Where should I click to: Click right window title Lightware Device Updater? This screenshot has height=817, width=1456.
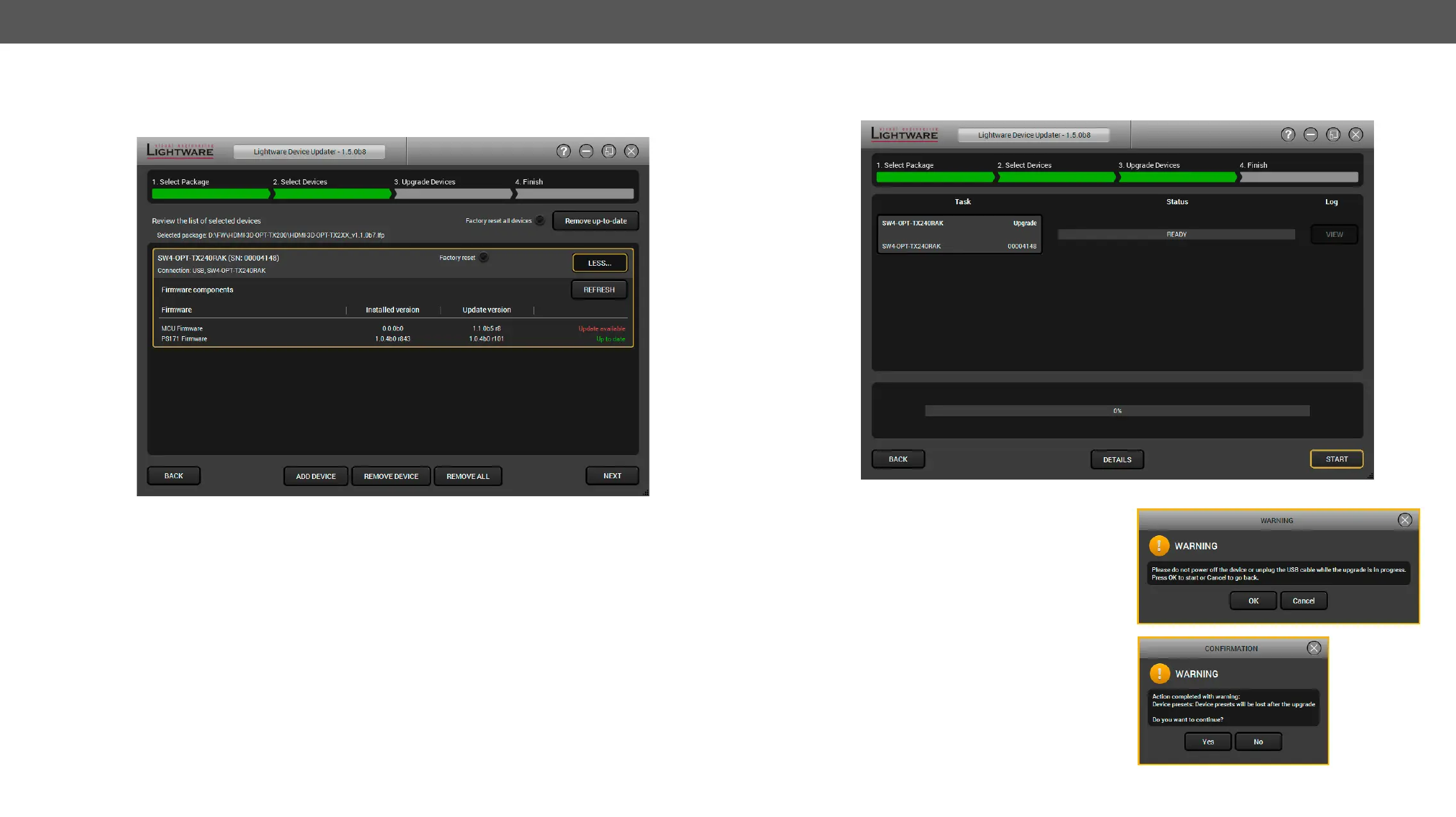click(1034, 135)
